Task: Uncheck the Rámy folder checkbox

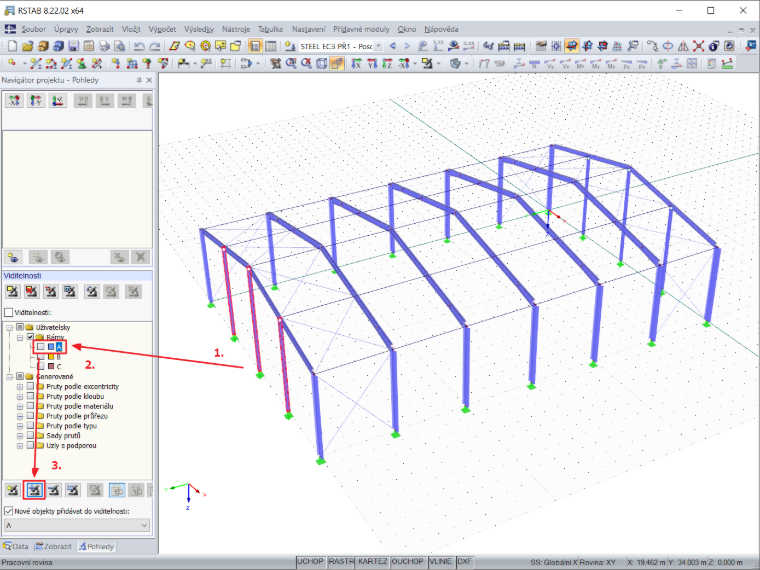Action: 30,337
